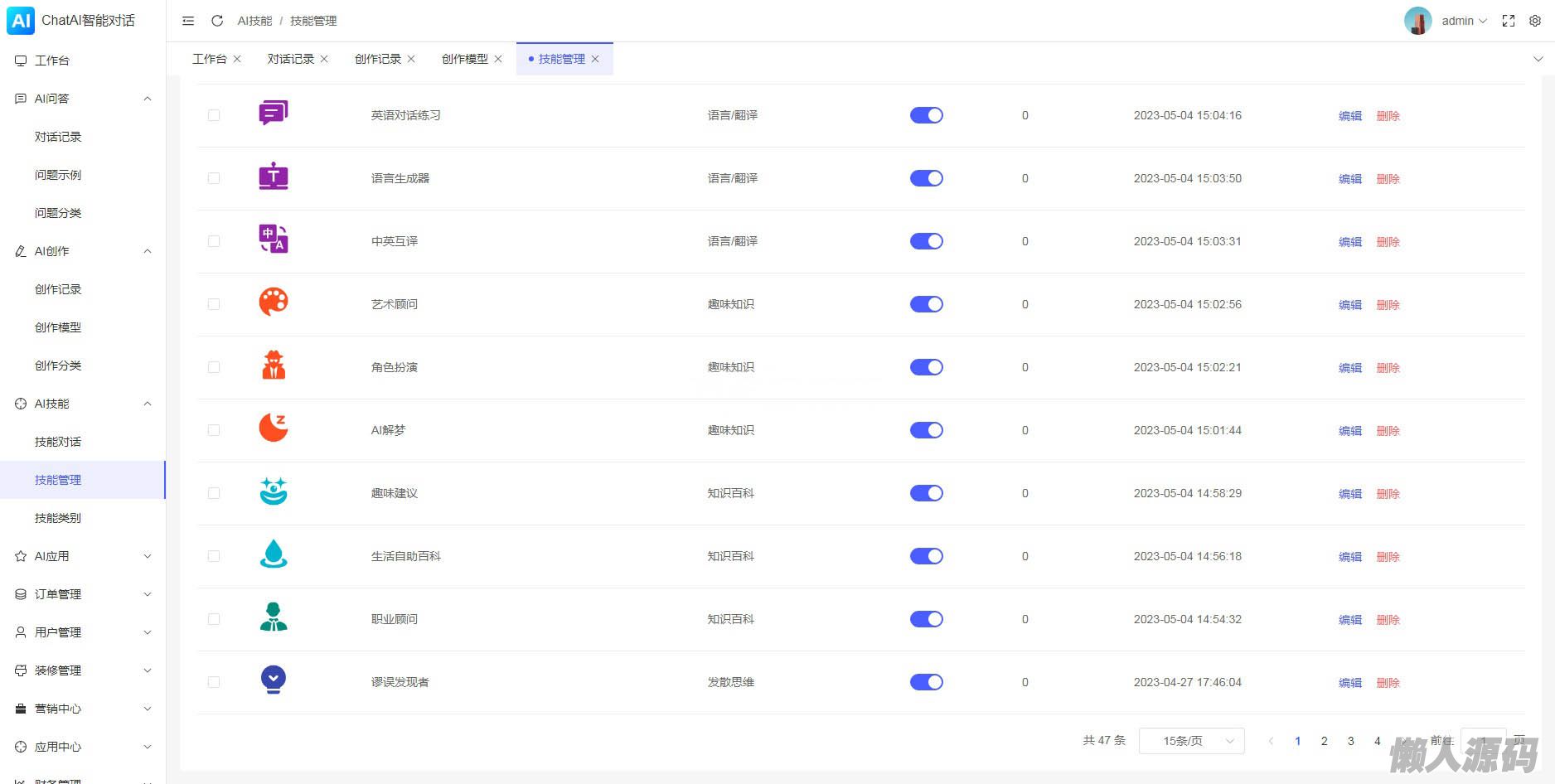
Task: Click the 职业顾问 person icon
Action: click(x=274, y=617)
